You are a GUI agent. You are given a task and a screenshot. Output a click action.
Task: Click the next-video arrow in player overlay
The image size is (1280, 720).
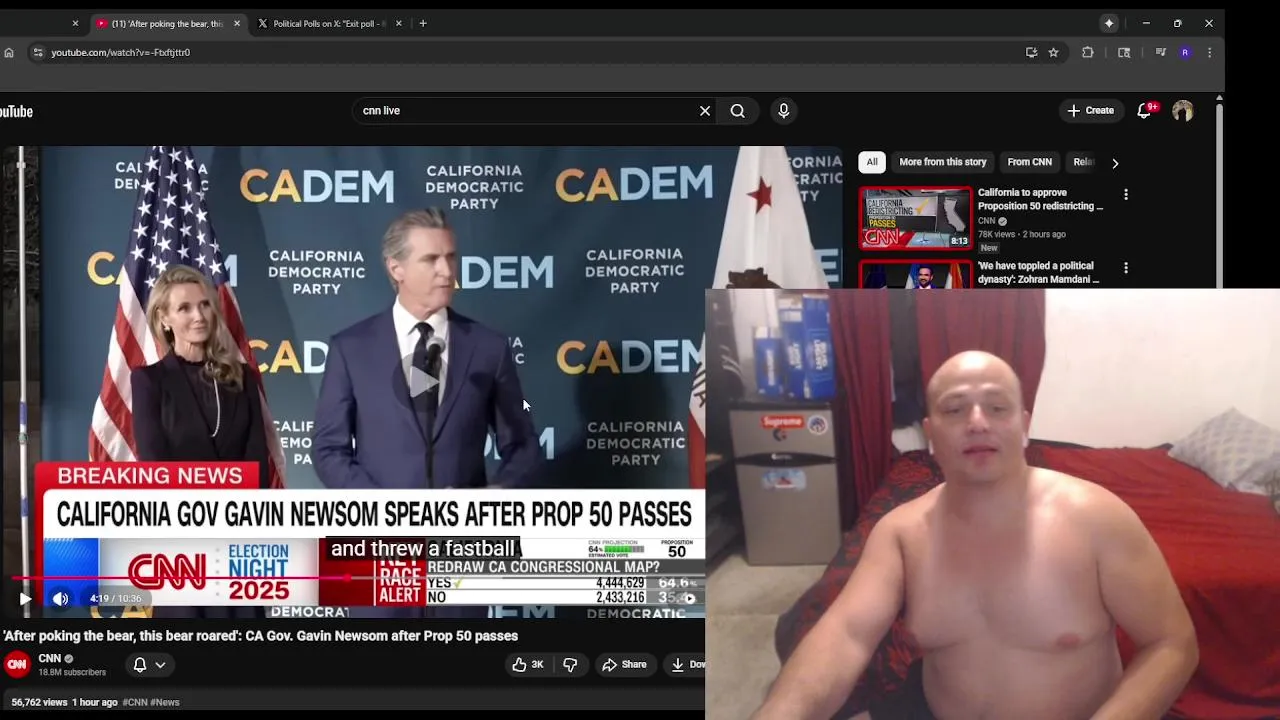click(689, 598)
